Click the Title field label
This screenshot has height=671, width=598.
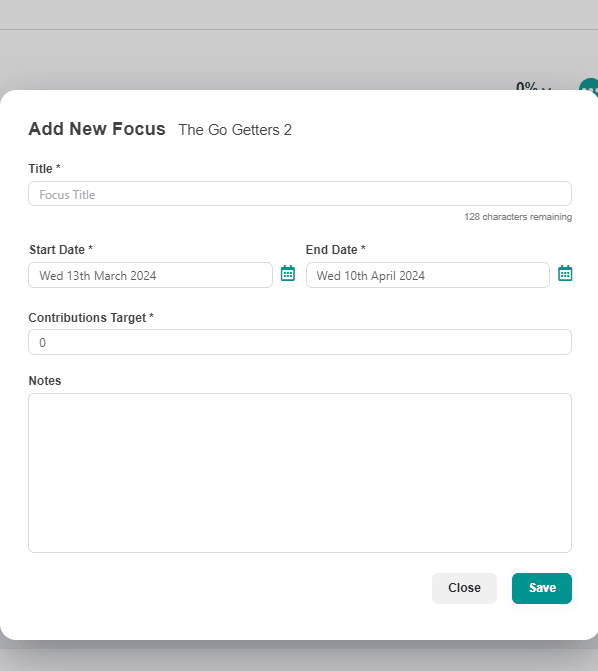click(45, 169)
